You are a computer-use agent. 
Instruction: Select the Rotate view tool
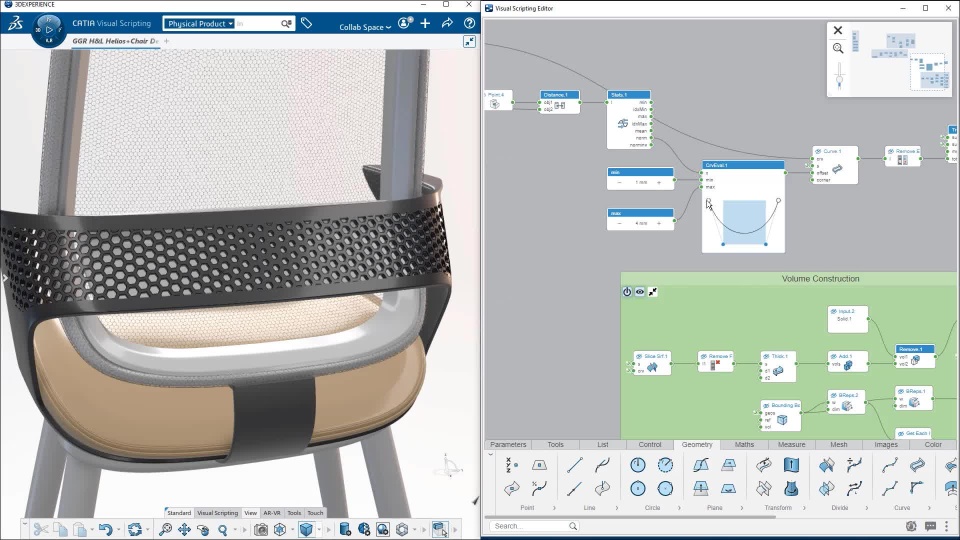pyautogui.click(x=203, y=530)
